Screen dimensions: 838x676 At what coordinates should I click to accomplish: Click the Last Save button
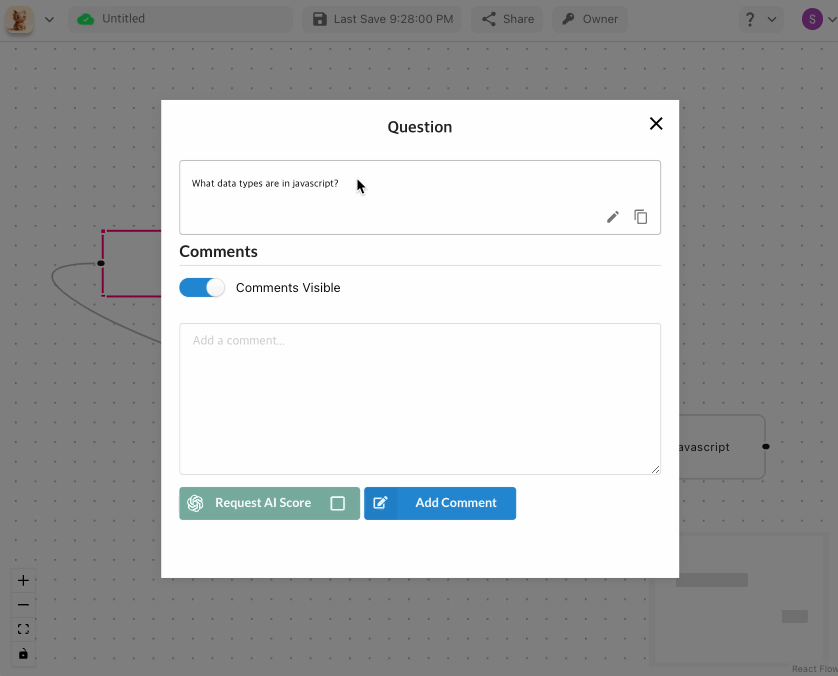coord(382,19)
